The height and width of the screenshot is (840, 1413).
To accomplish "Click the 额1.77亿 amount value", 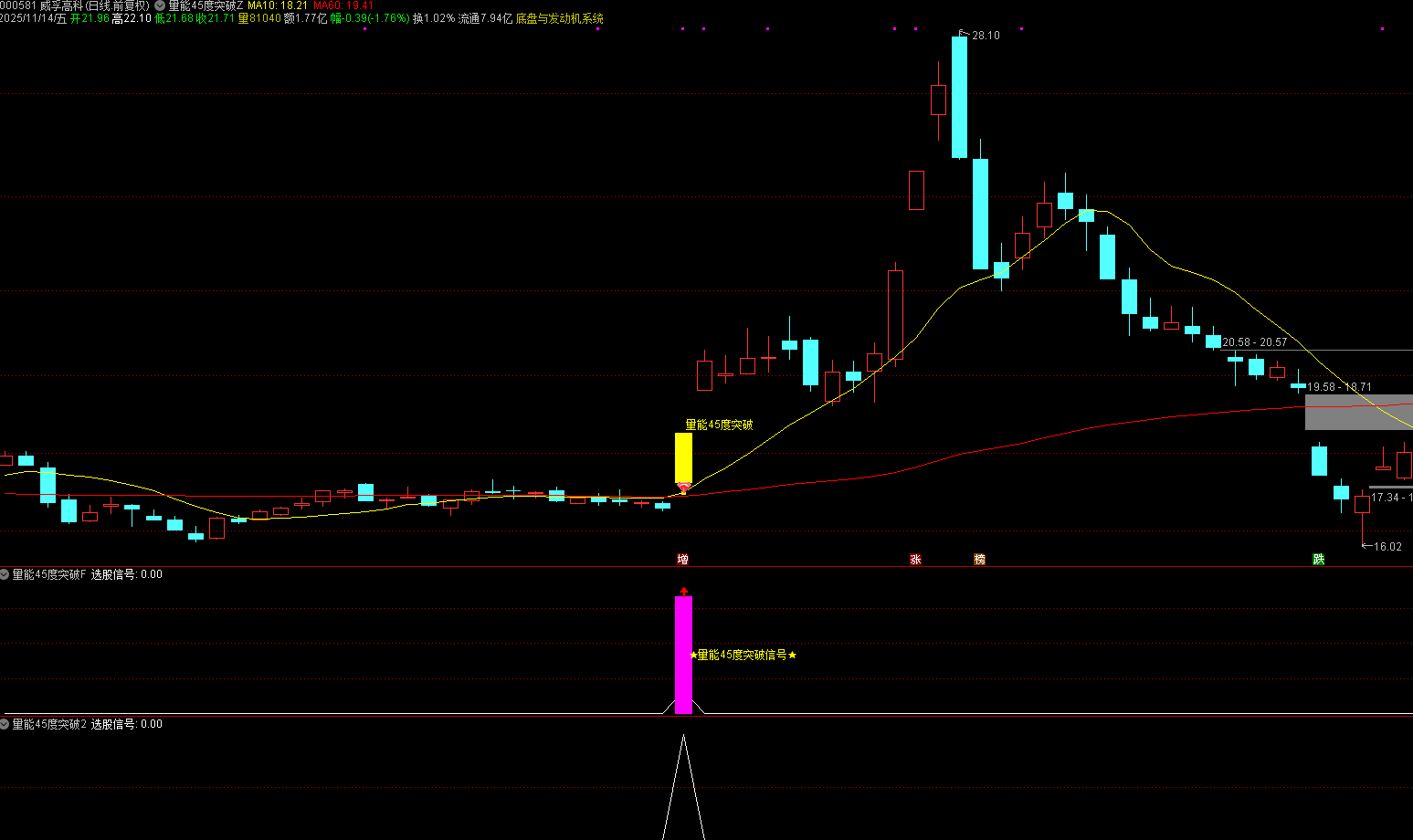I will [305, 18].
